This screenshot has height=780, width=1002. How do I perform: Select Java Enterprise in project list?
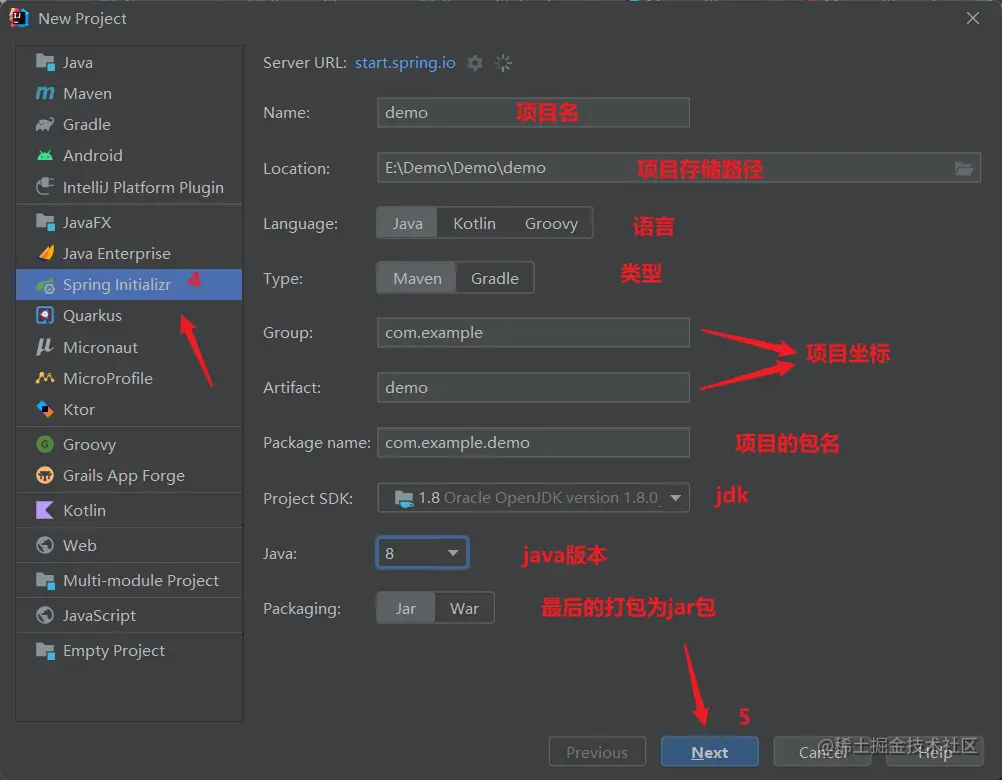(129, 254)
